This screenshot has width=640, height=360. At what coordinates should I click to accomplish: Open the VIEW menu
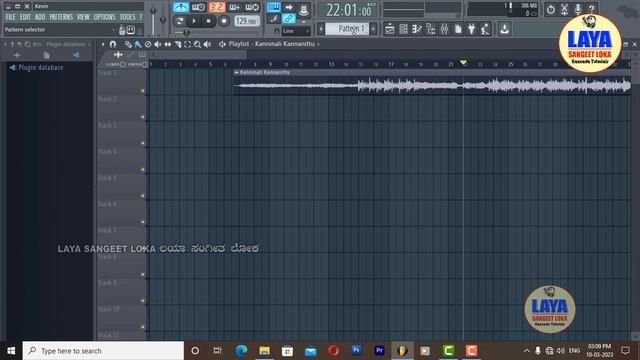[83, 17]
